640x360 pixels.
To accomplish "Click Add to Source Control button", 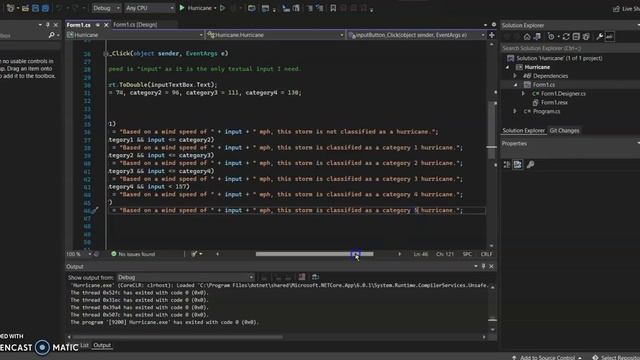I will 547,357.
